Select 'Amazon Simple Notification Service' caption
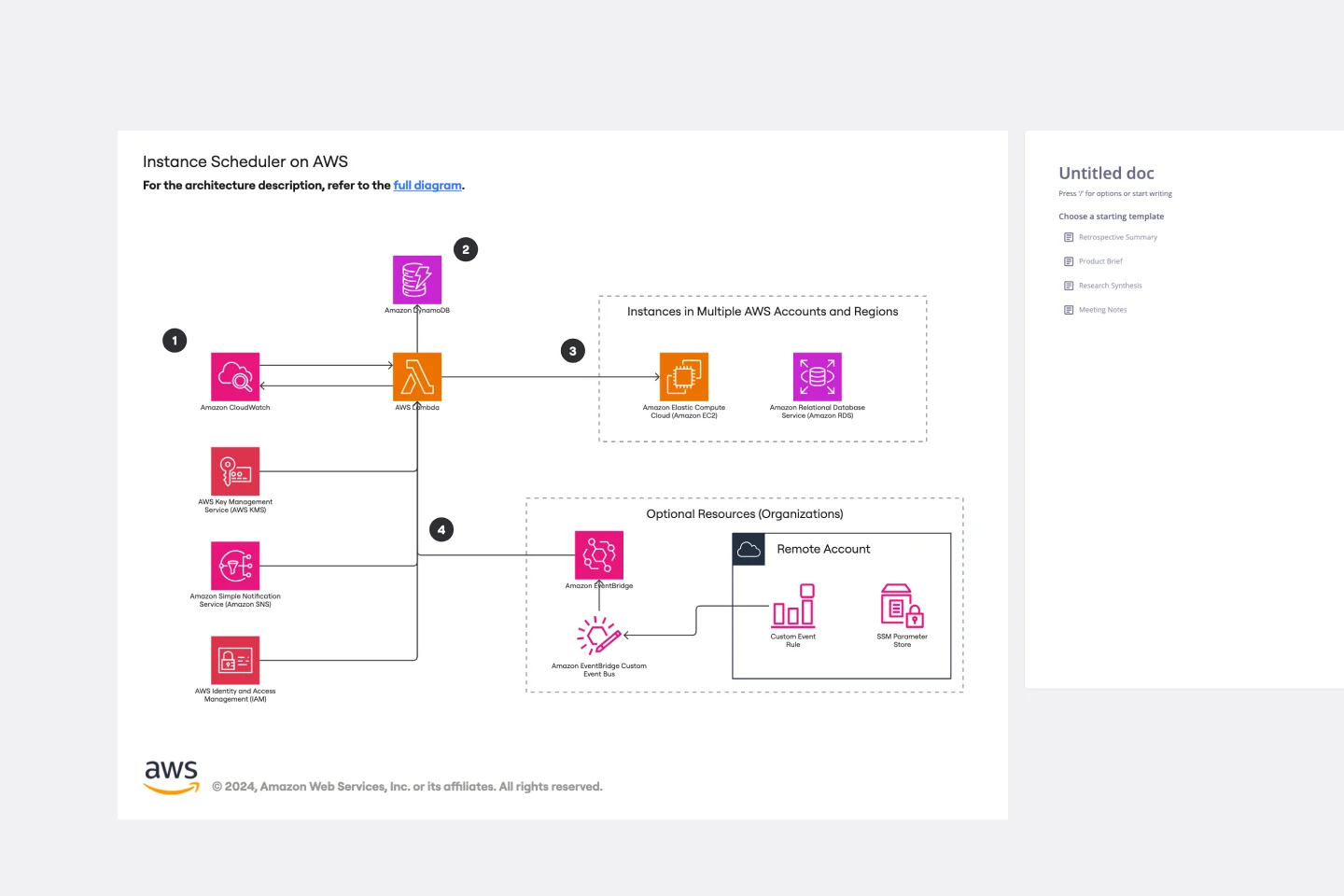 [235, 600]
